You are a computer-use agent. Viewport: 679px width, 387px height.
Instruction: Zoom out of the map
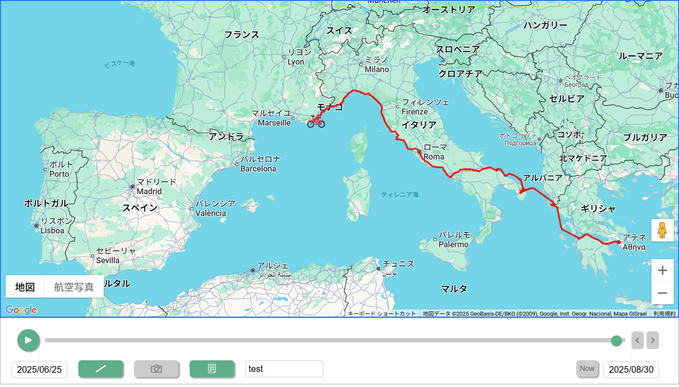[662, 293]
